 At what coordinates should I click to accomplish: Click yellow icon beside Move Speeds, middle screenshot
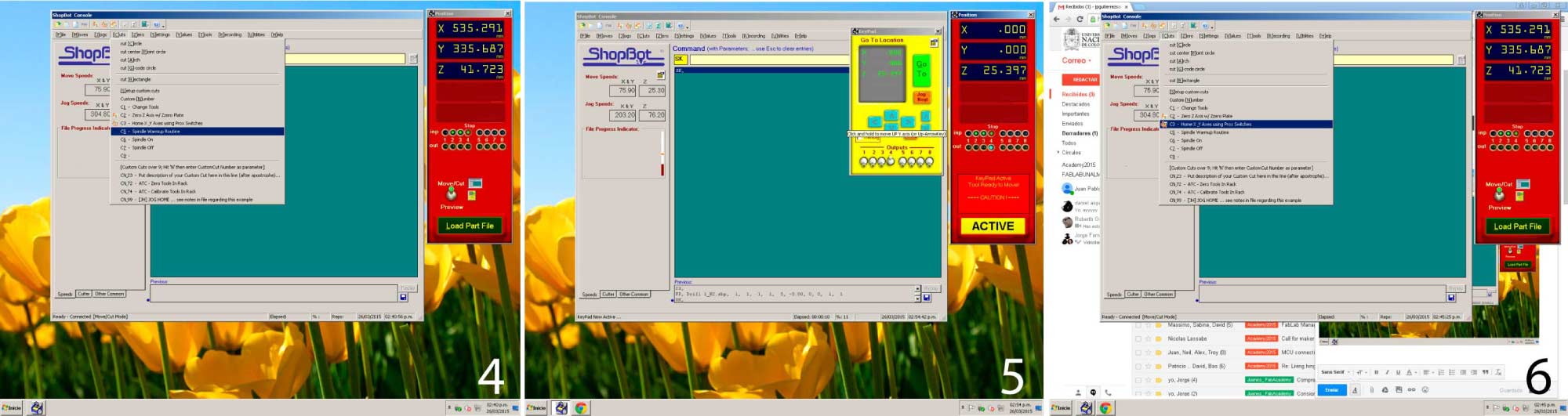pyautogui.click(x=661, y=75)
